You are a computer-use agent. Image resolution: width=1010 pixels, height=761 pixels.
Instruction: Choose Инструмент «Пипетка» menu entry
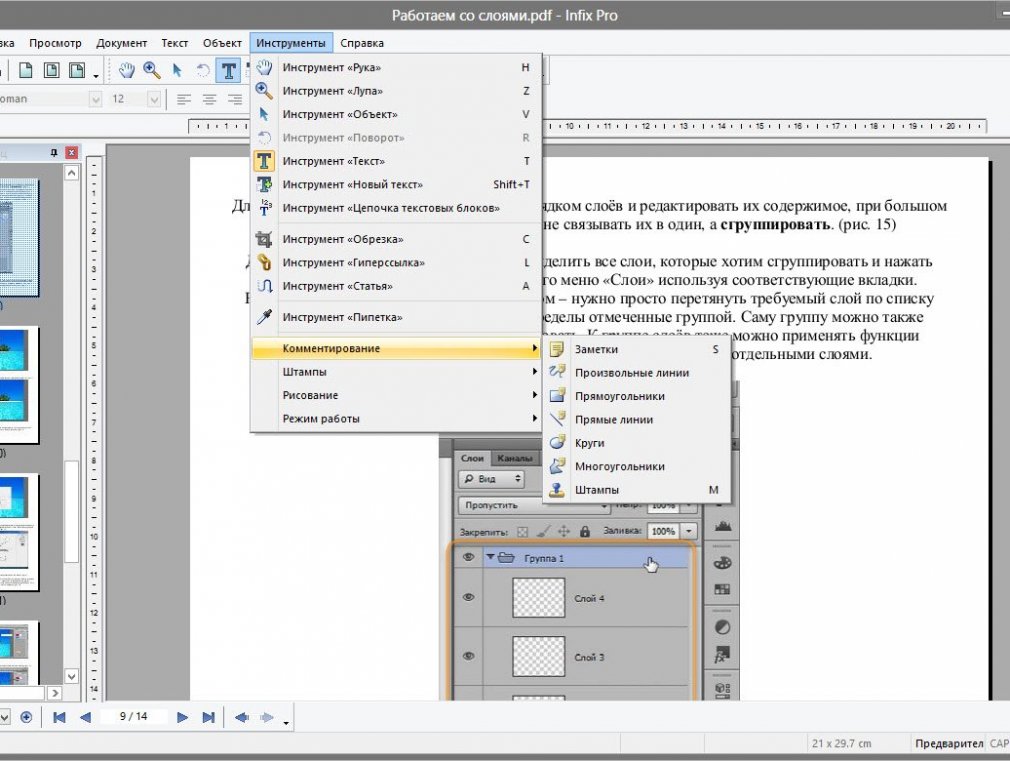click(x=396, y=317)
